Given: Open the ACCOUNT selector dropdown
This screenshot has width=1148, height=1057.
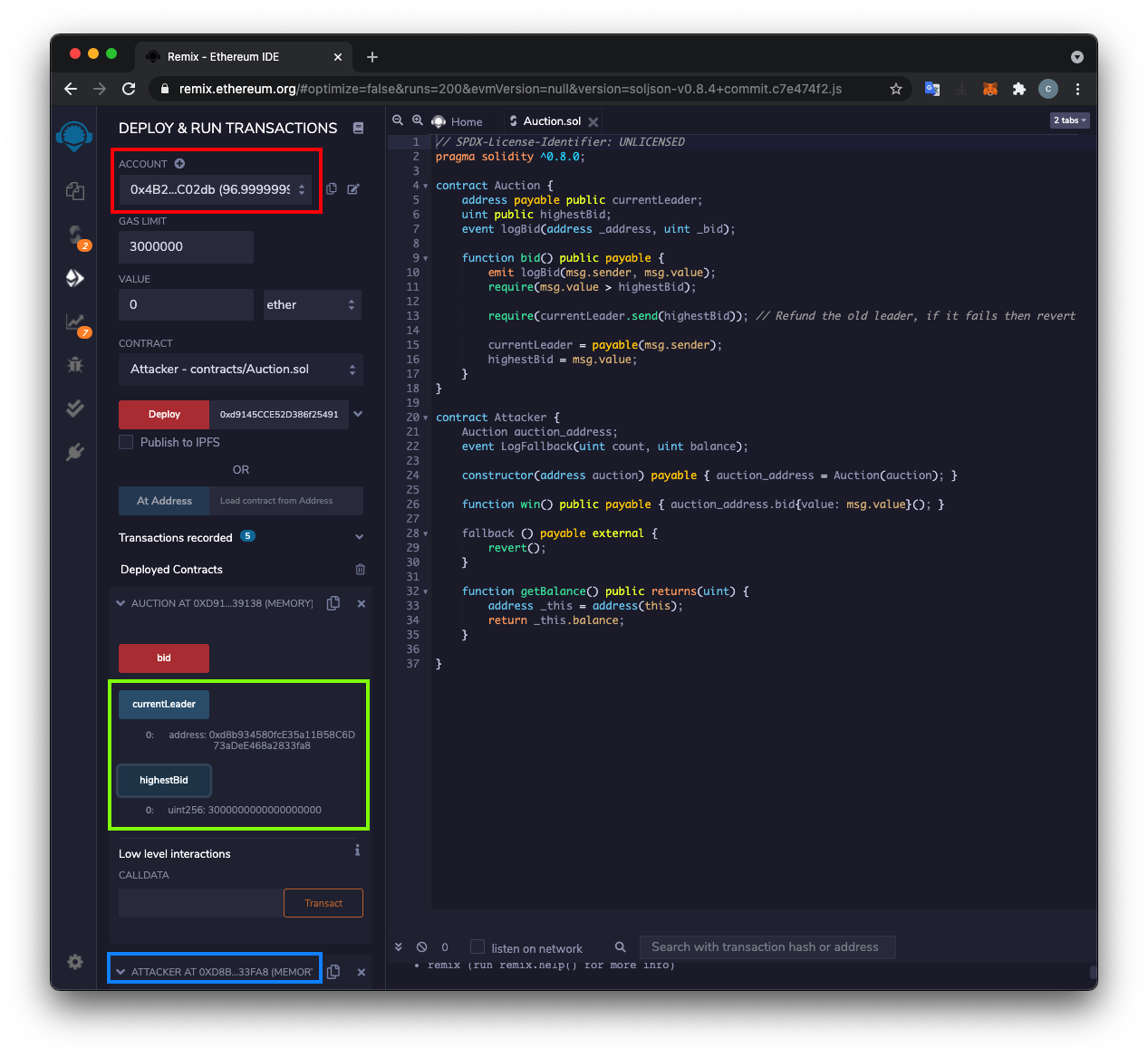Looking at the screenshot, I should point(216,189).
